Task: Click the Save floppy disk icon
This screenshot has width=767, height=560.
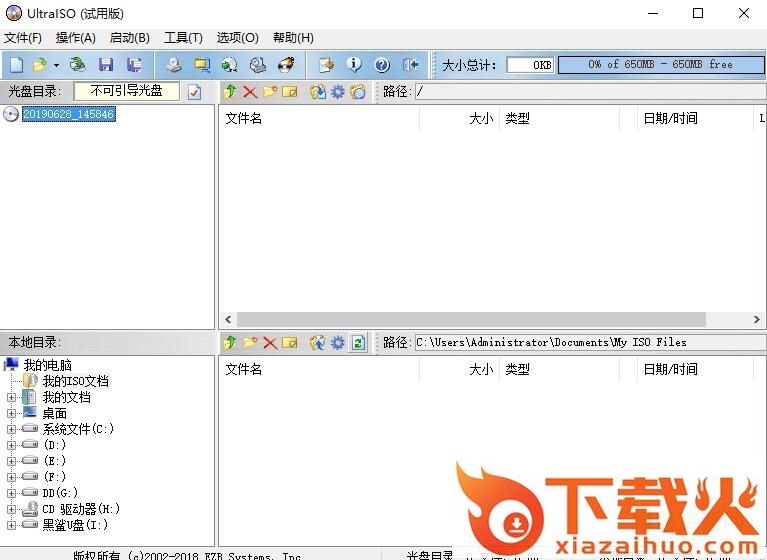Action: pos(106,65)
